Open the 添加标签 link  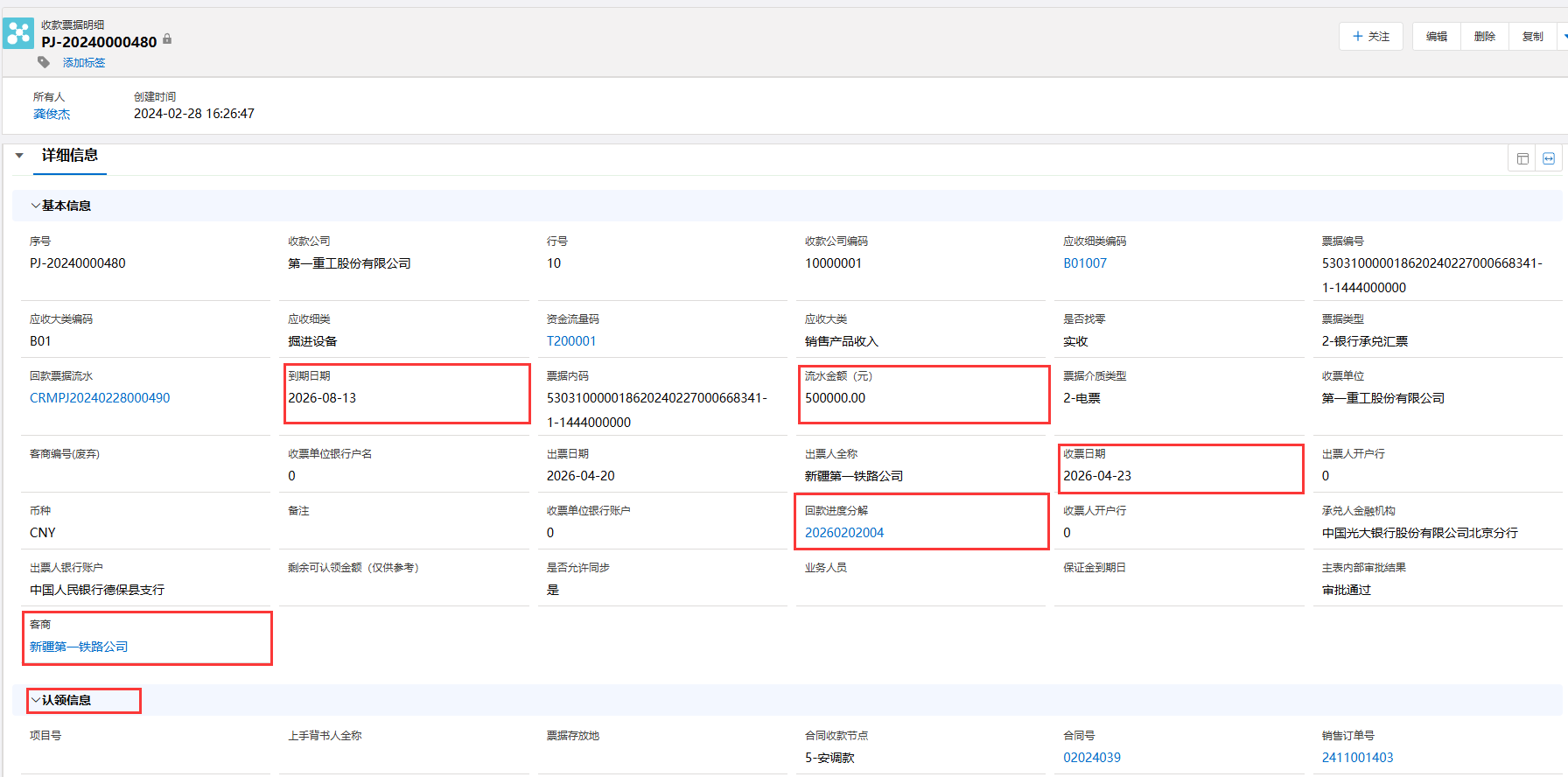tap(84, 63)
